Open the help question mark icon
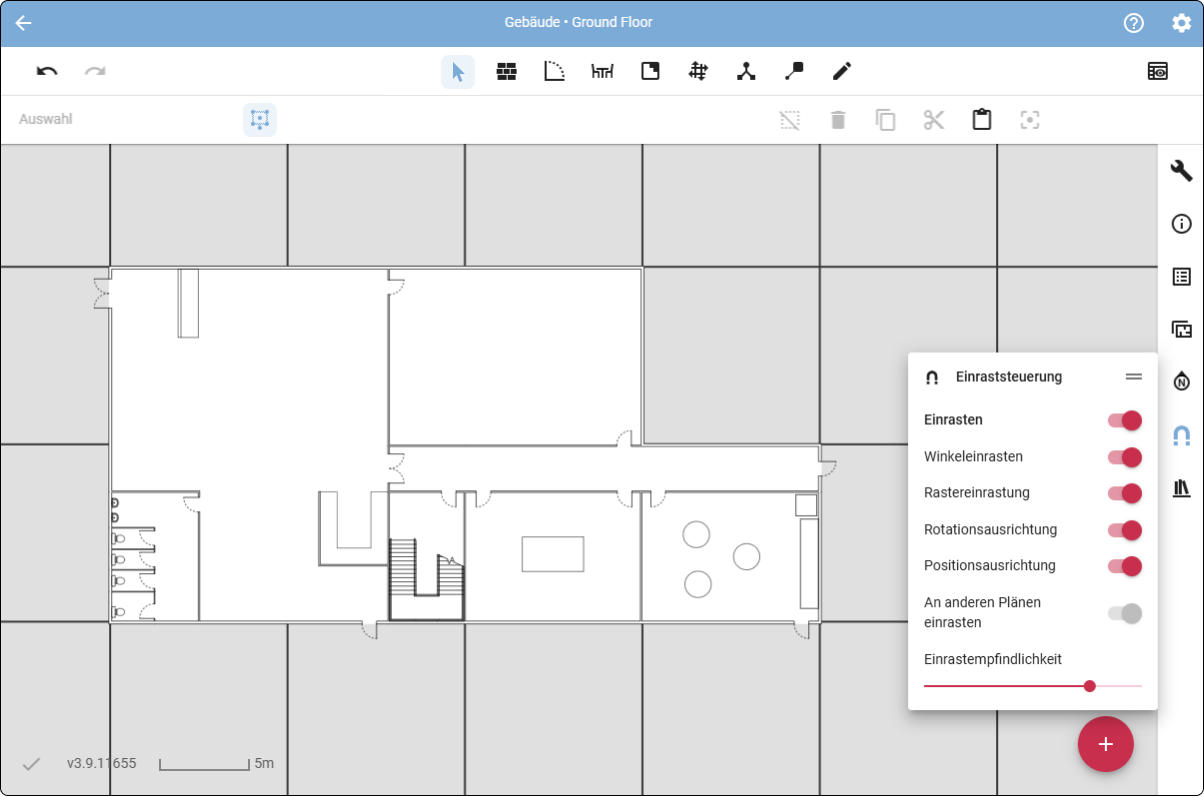The height and width of the screenshot is (796, 1204). (x=1133, y=23)
